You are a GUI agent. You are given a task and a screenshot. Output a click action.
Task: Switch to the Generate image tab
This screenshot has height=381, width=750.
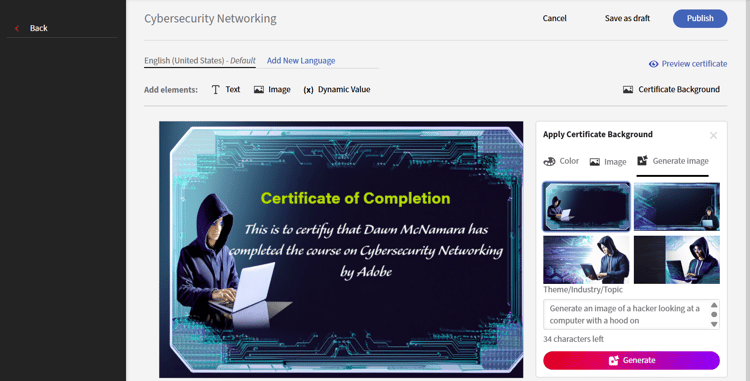681,161
